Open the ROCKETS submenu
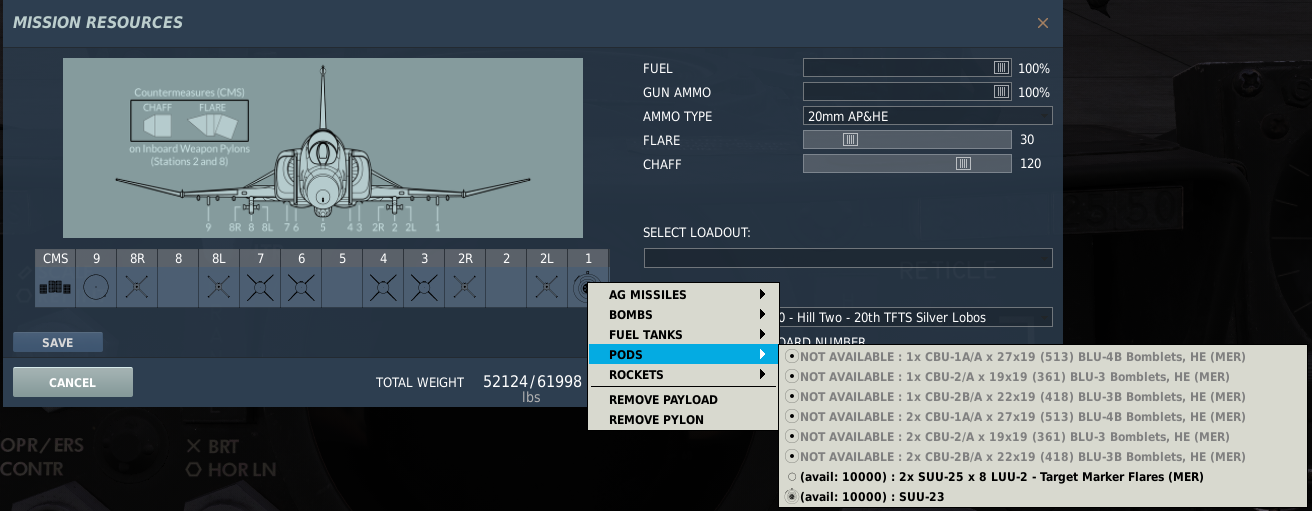The width and height of the screenshot is (1312, 511). (683, 375)
